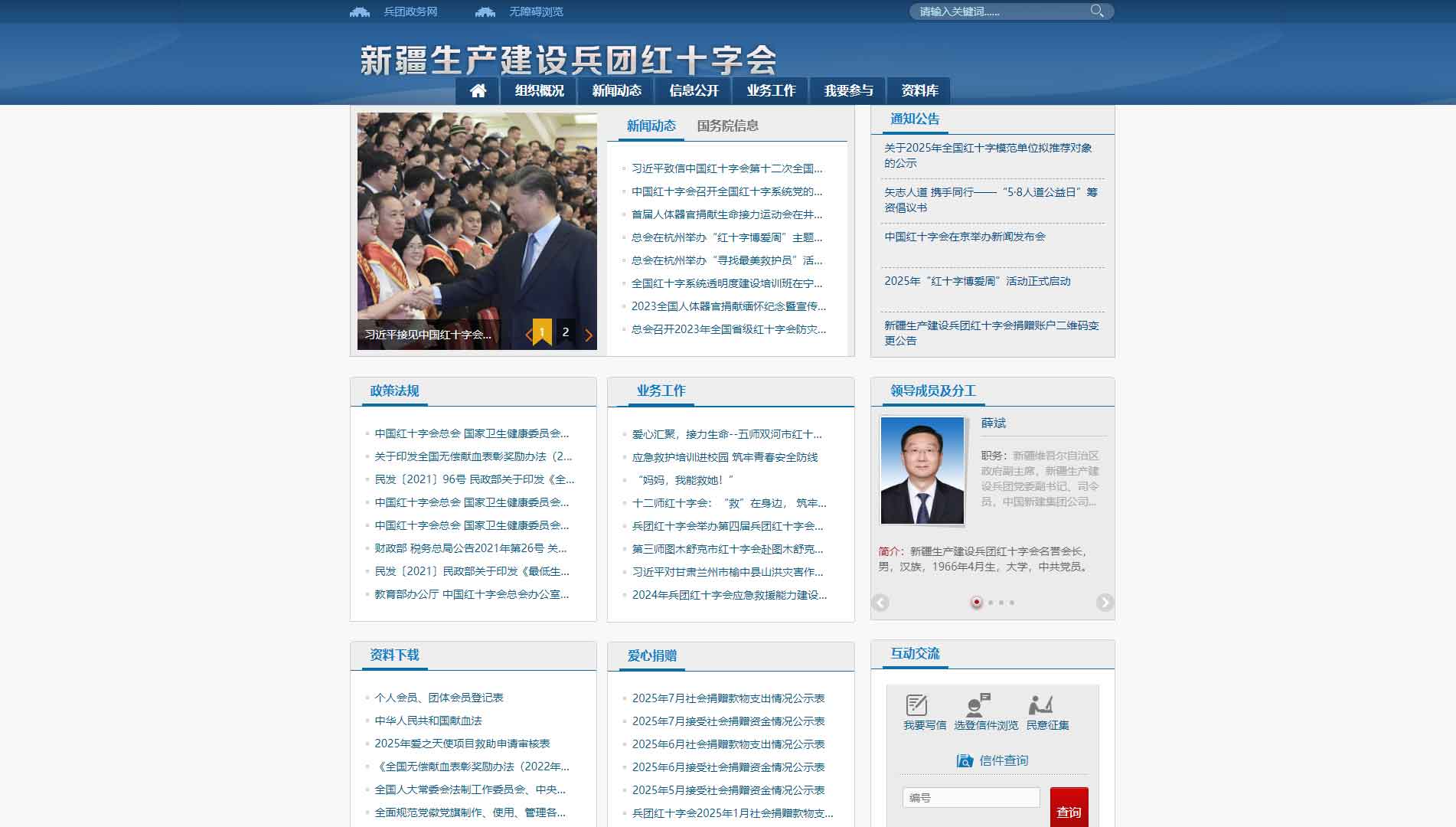Open policy 财政部 税务总局公告2021年第26号

(471, 548)
